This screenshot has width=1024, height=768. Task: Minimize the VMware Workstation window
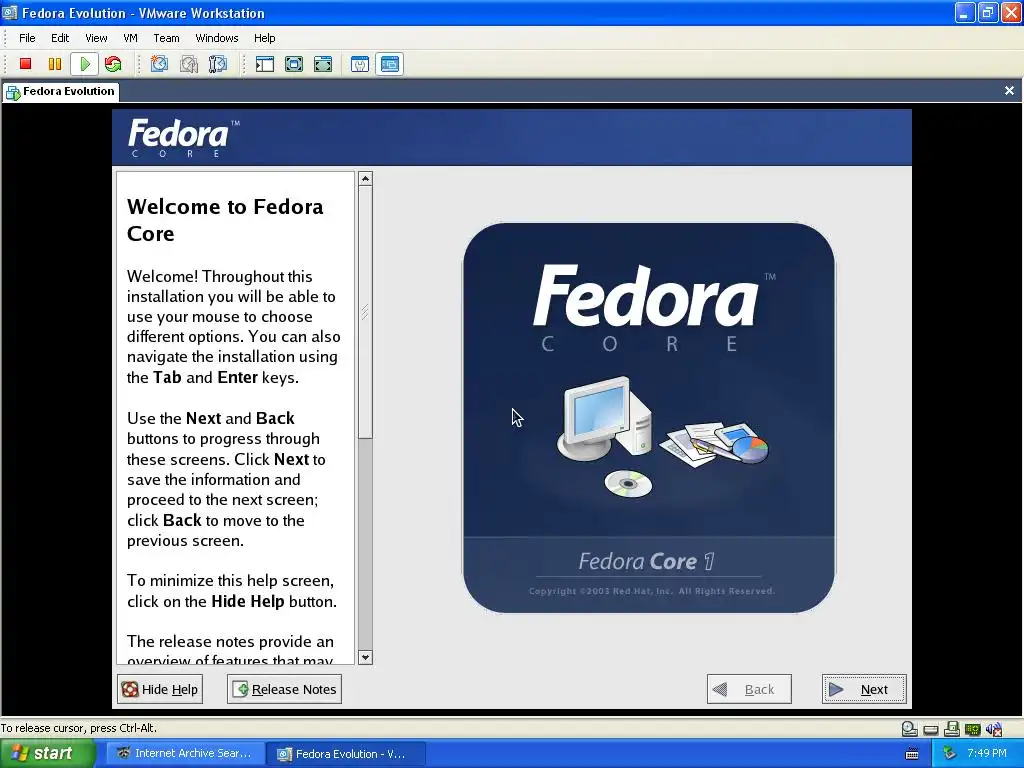964,13
